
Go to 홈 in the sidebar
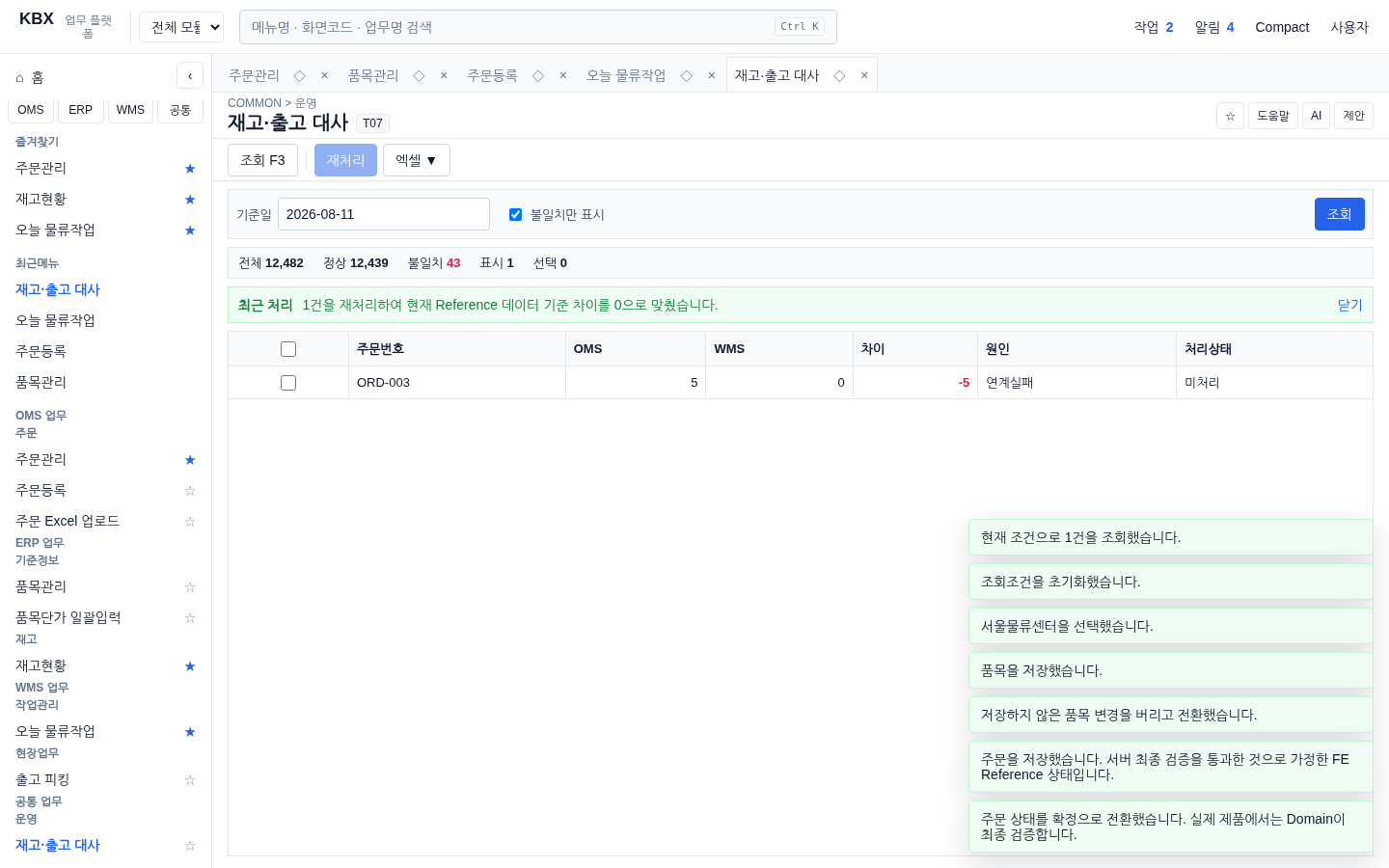point(30,77)
